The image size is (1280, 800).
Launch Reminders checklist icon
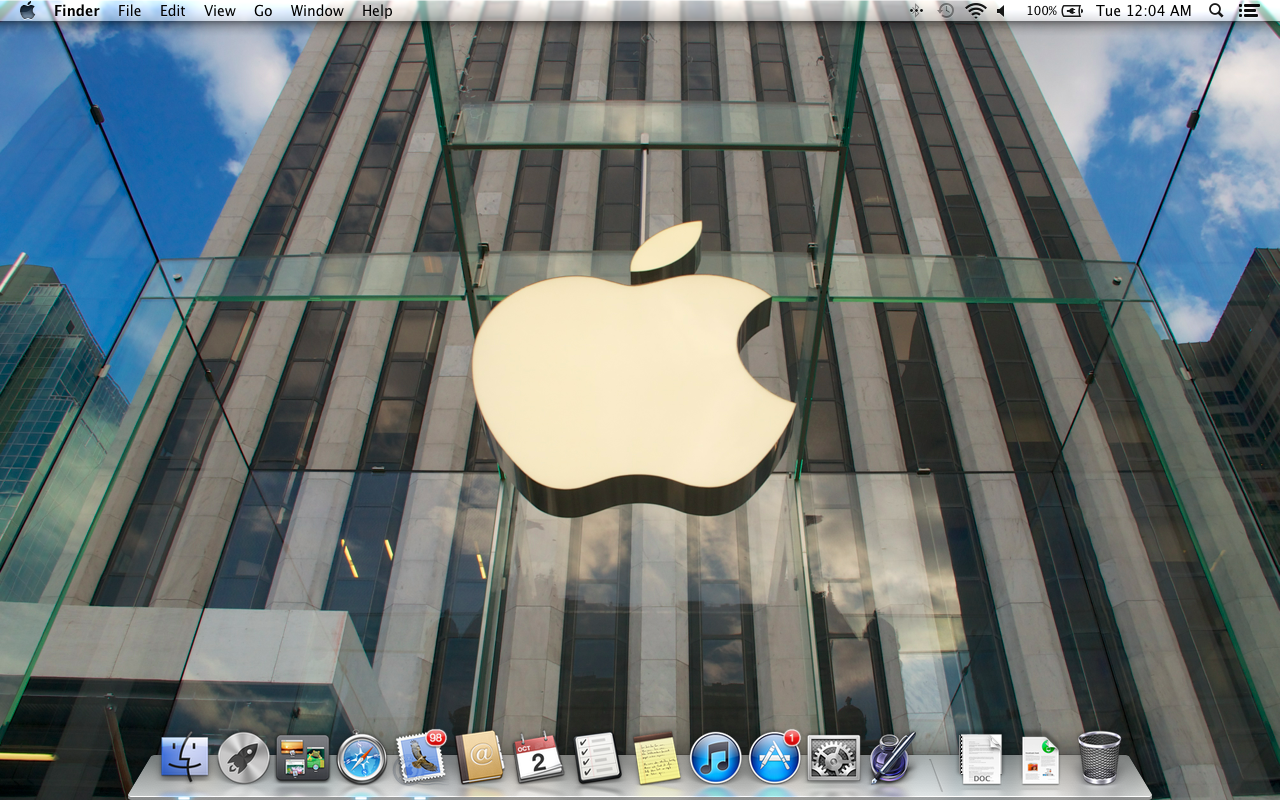[598, 758]
